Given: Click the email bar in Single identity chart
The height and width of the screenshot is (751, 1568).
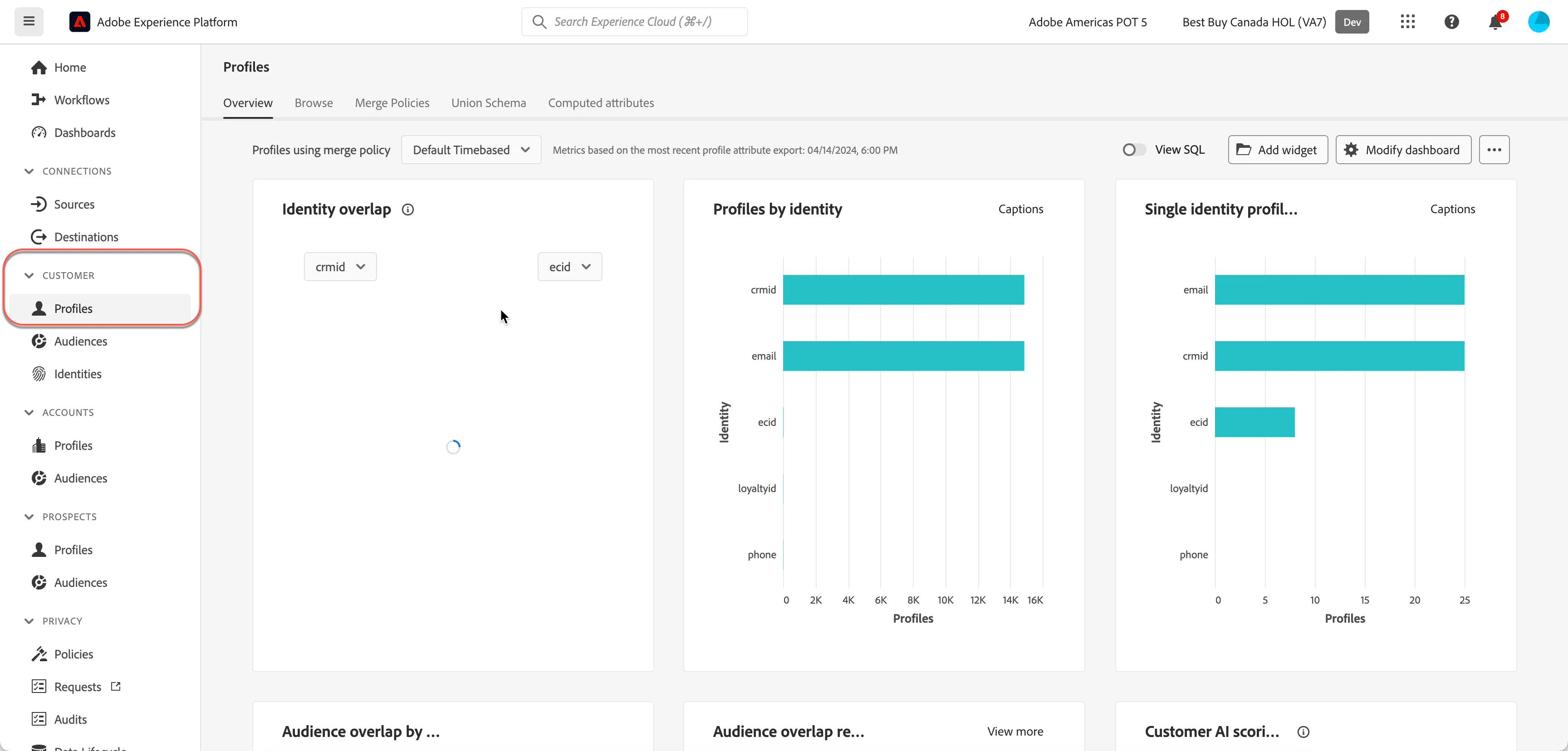Looking at the screenshot, I should (x=1339, y=290).
